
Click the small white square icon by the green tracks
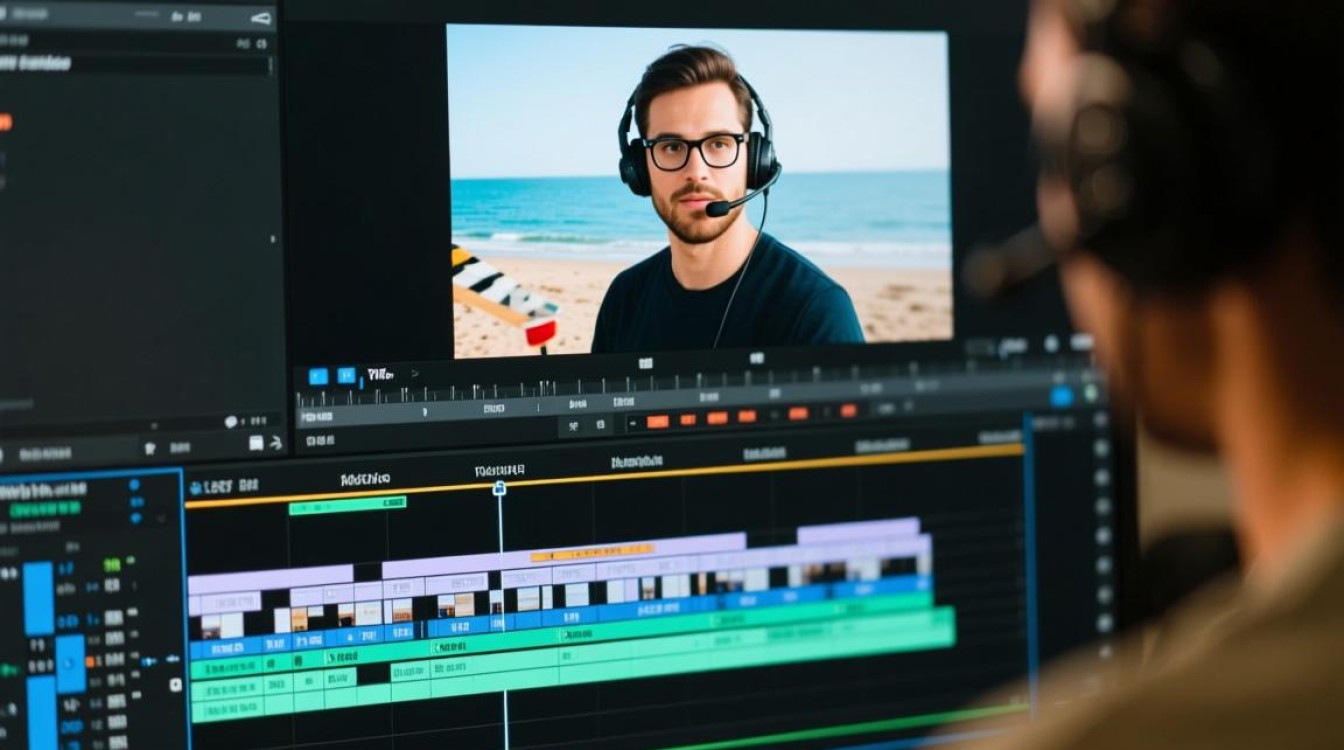176,685
